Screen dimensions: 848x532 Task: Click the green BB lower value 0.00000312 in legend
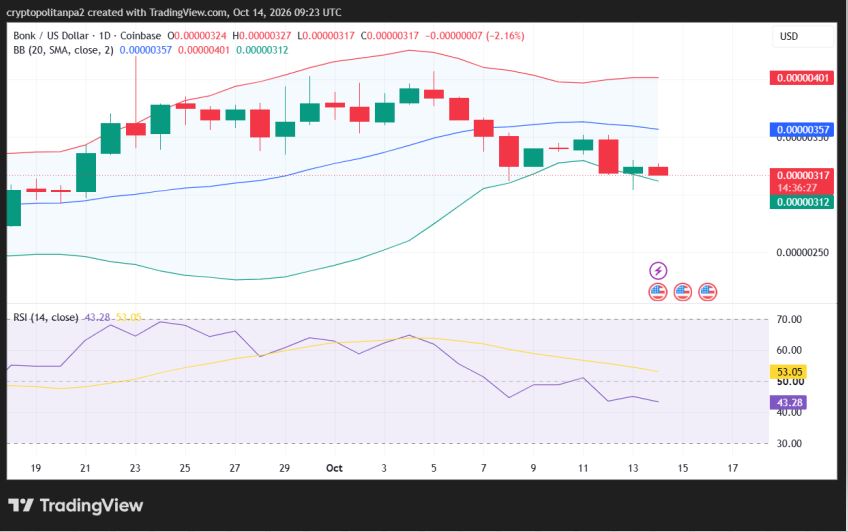(x=262, y=50)
